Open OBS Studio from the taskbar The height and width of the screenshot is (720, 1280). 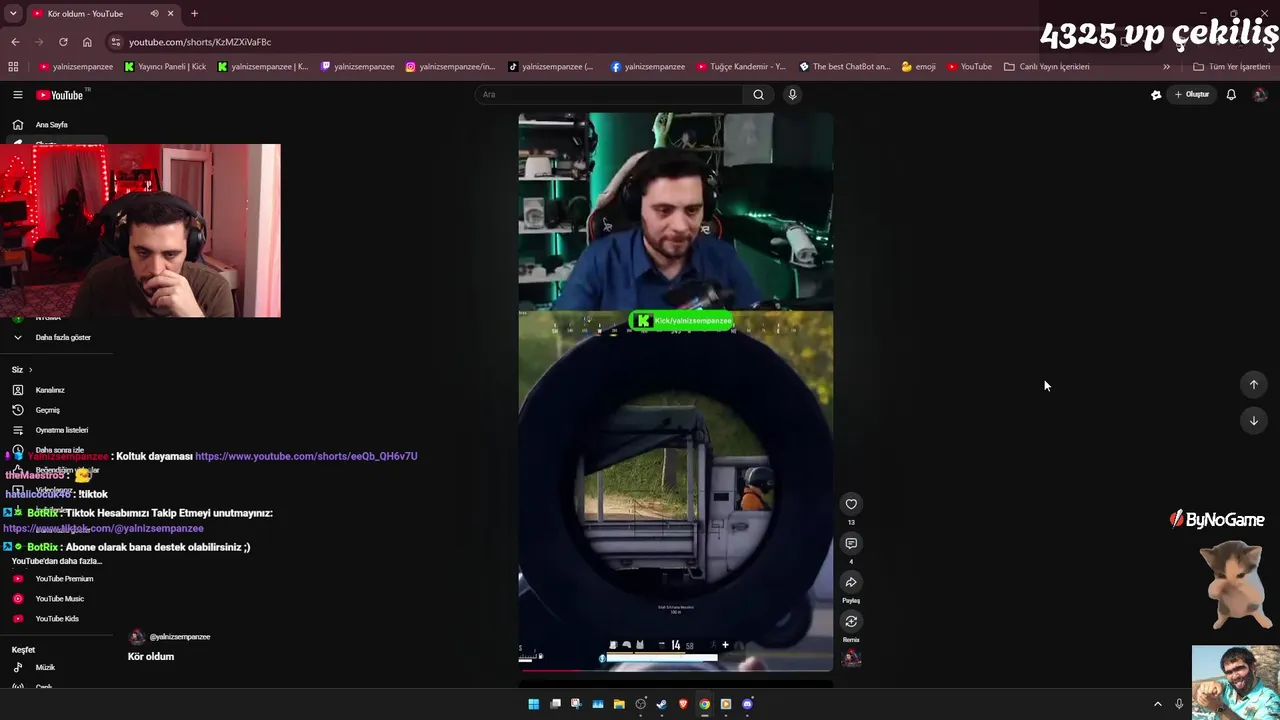coord(641,704)
